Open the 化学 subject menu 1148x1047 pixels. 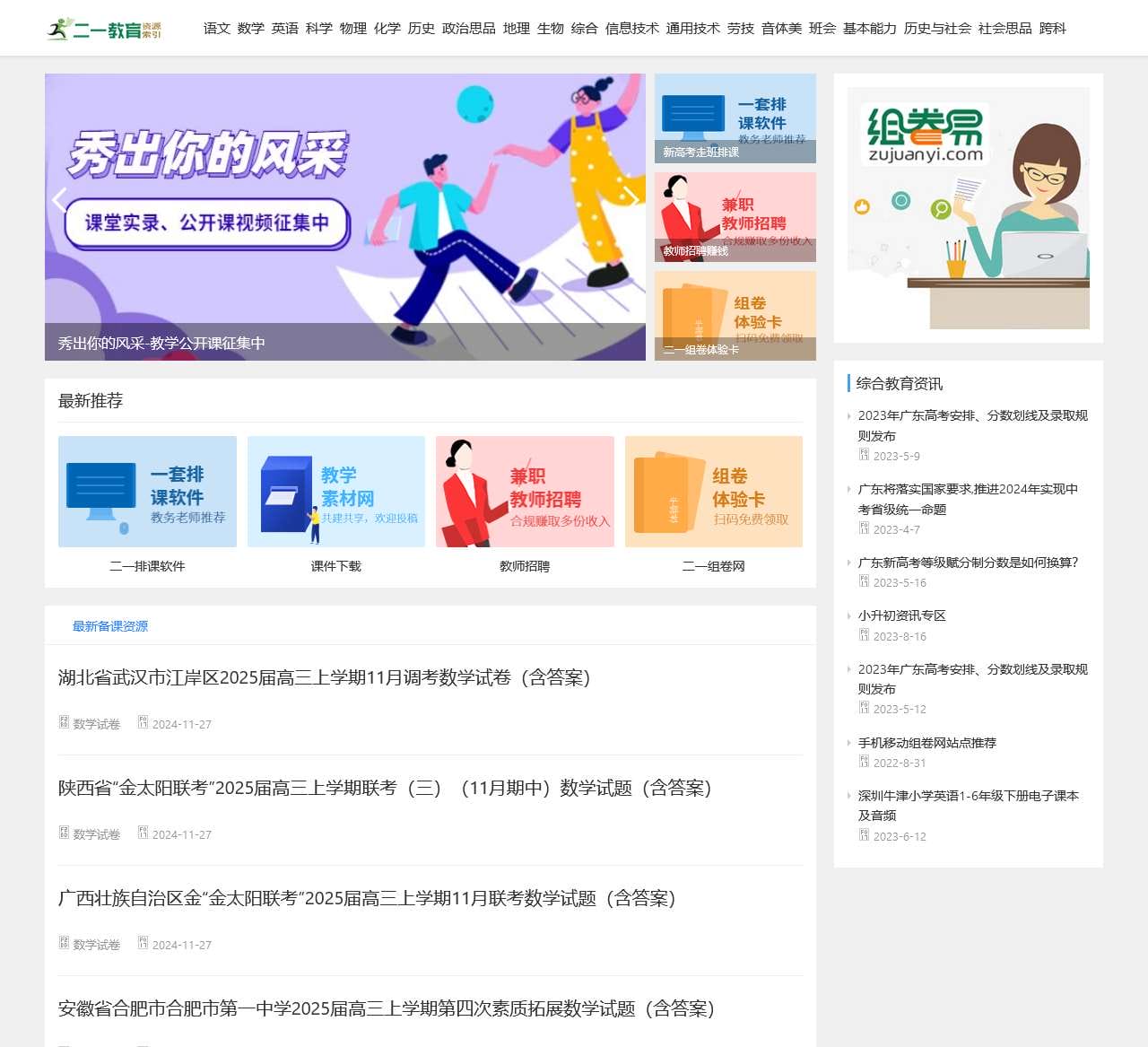(387, 29)
